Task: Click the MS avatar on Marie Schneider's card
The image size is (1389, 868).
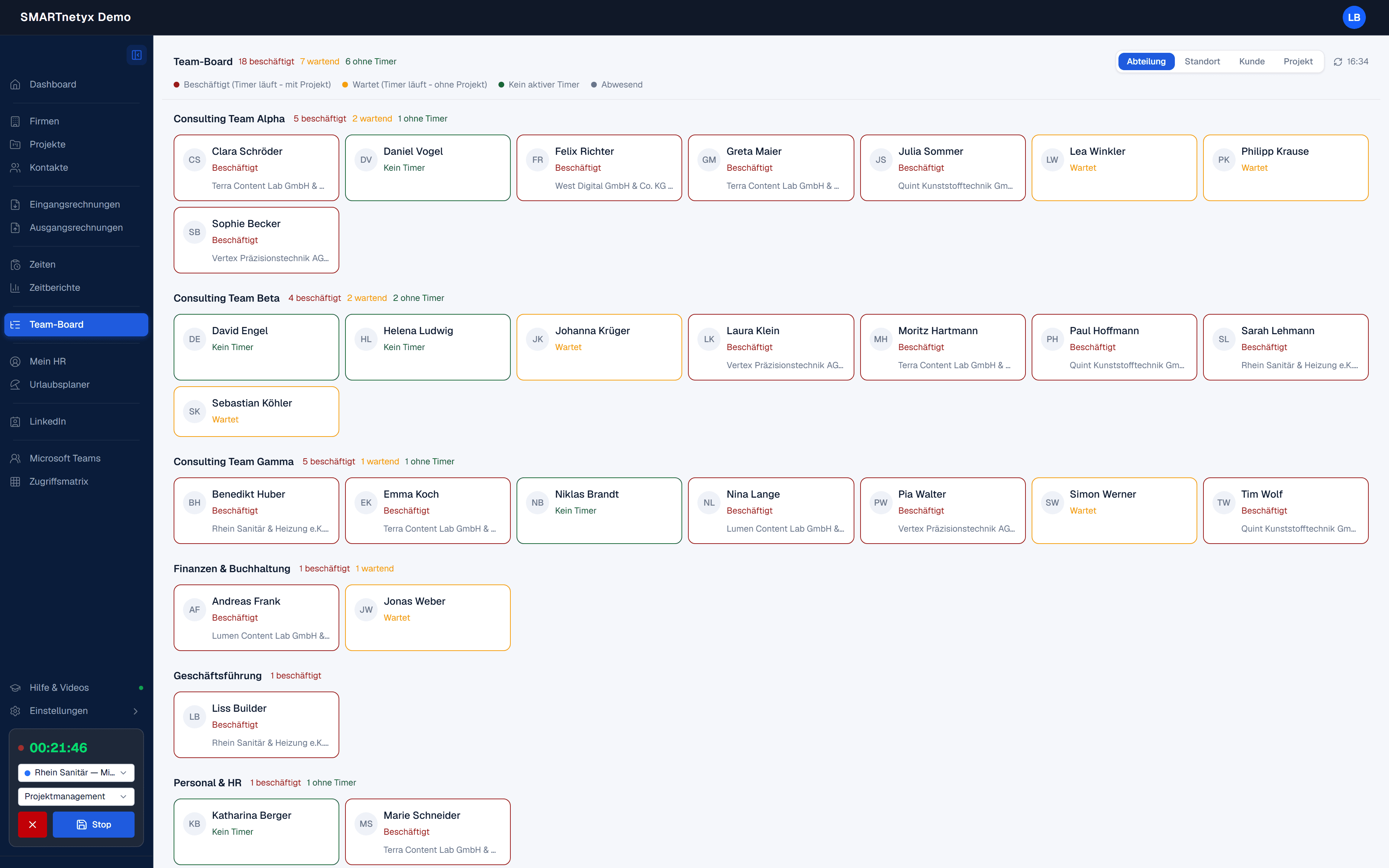Action: [x=366, y=824]
